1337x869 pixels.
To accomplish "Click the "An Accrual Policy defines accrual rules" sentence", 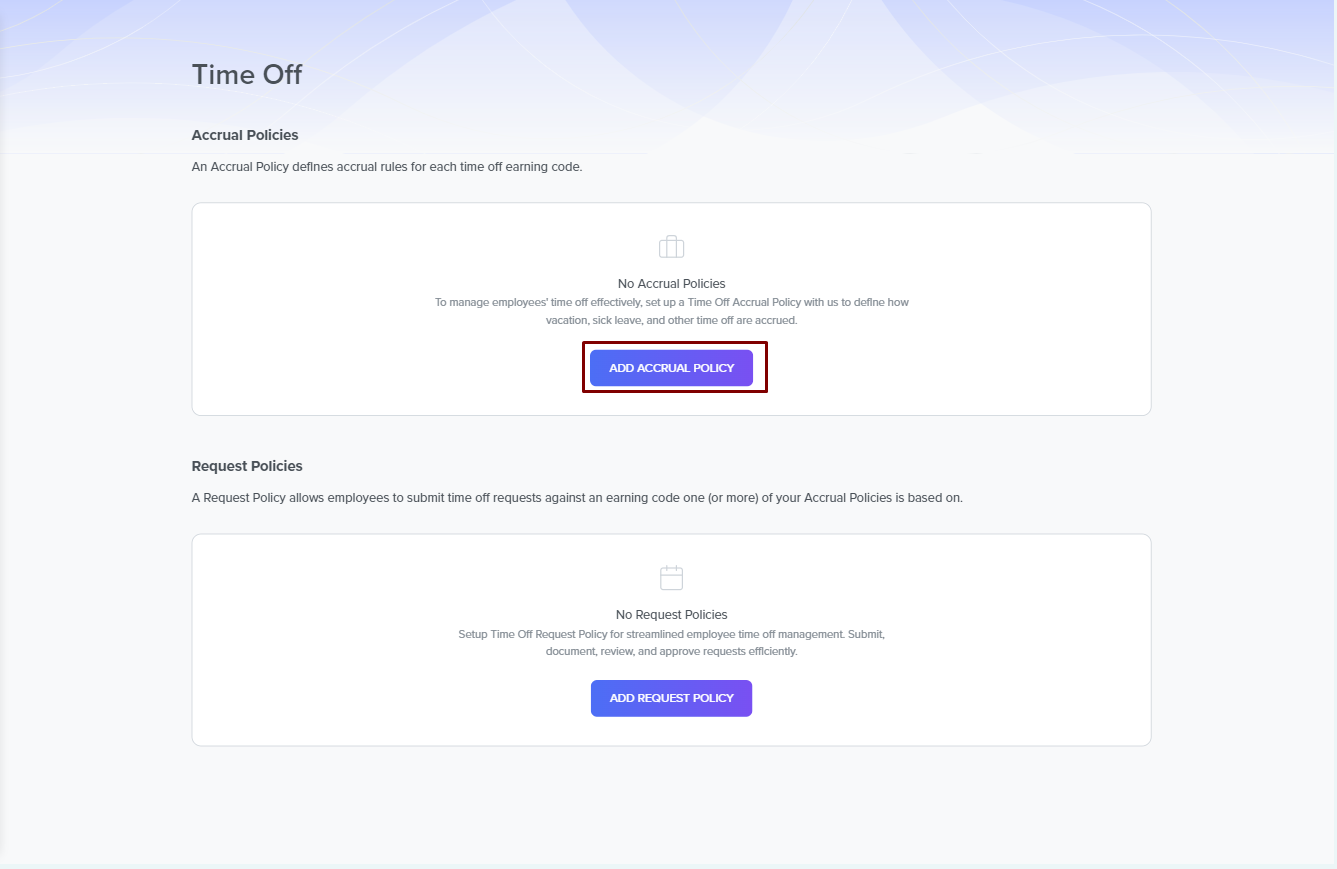I will pos(386,167).
